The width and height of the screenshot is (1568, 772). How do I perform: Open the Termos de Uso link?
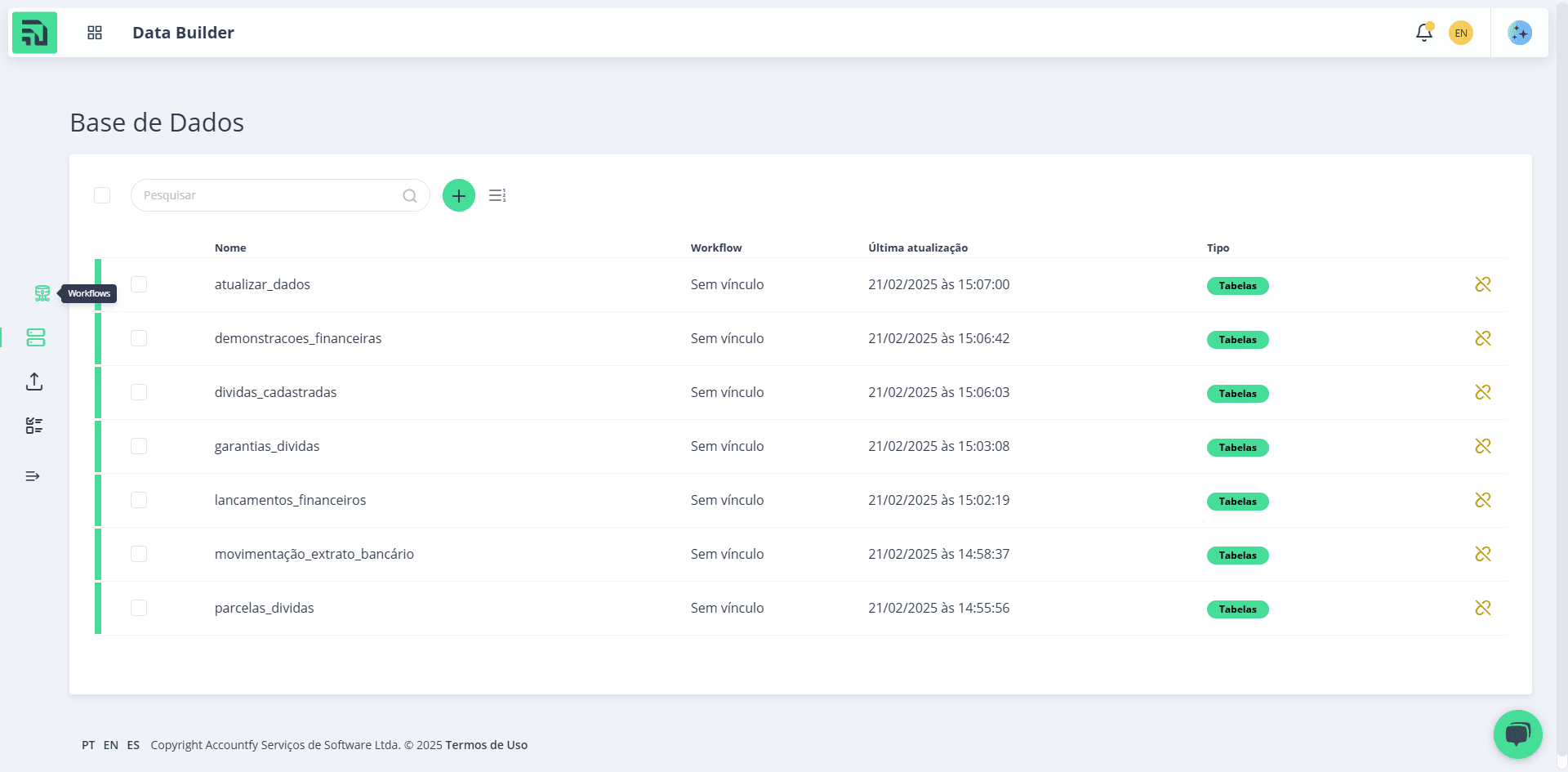(x=487, y=745)
